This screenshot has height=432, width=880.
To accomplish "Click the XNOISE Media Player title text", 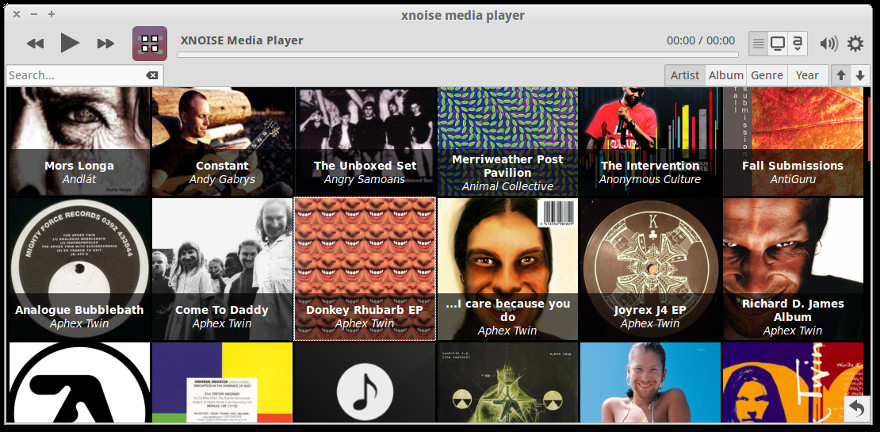I will pos(242,40).
